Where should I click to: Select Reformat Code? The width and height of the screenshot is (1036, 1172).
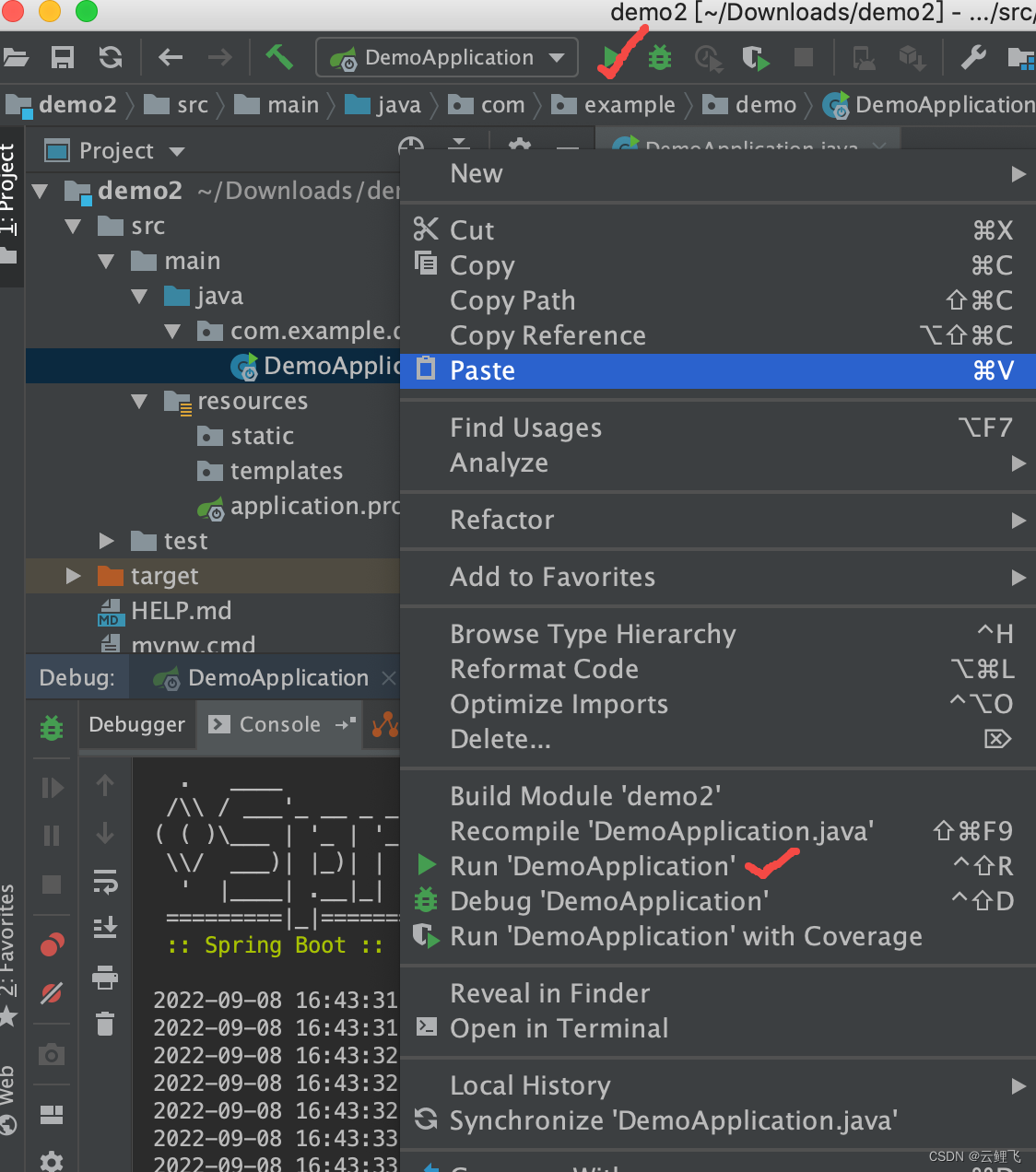[718, 669]
